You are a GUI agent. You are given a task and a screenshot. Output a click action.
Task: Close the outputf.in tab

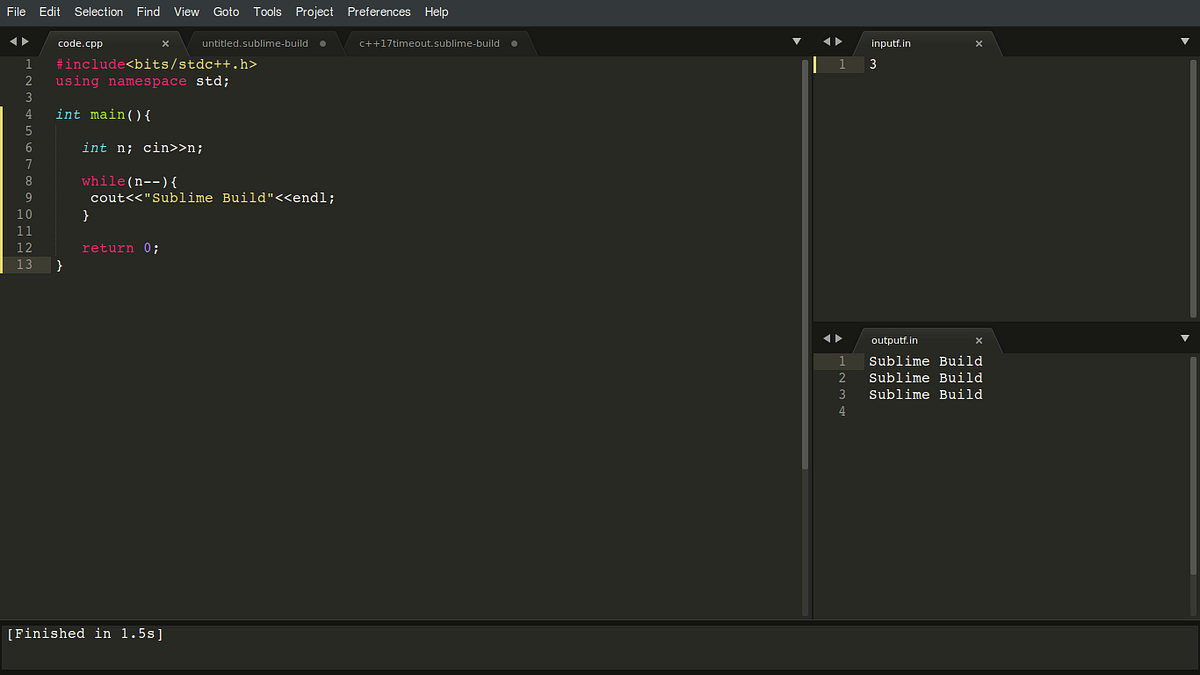pos(978,339)
